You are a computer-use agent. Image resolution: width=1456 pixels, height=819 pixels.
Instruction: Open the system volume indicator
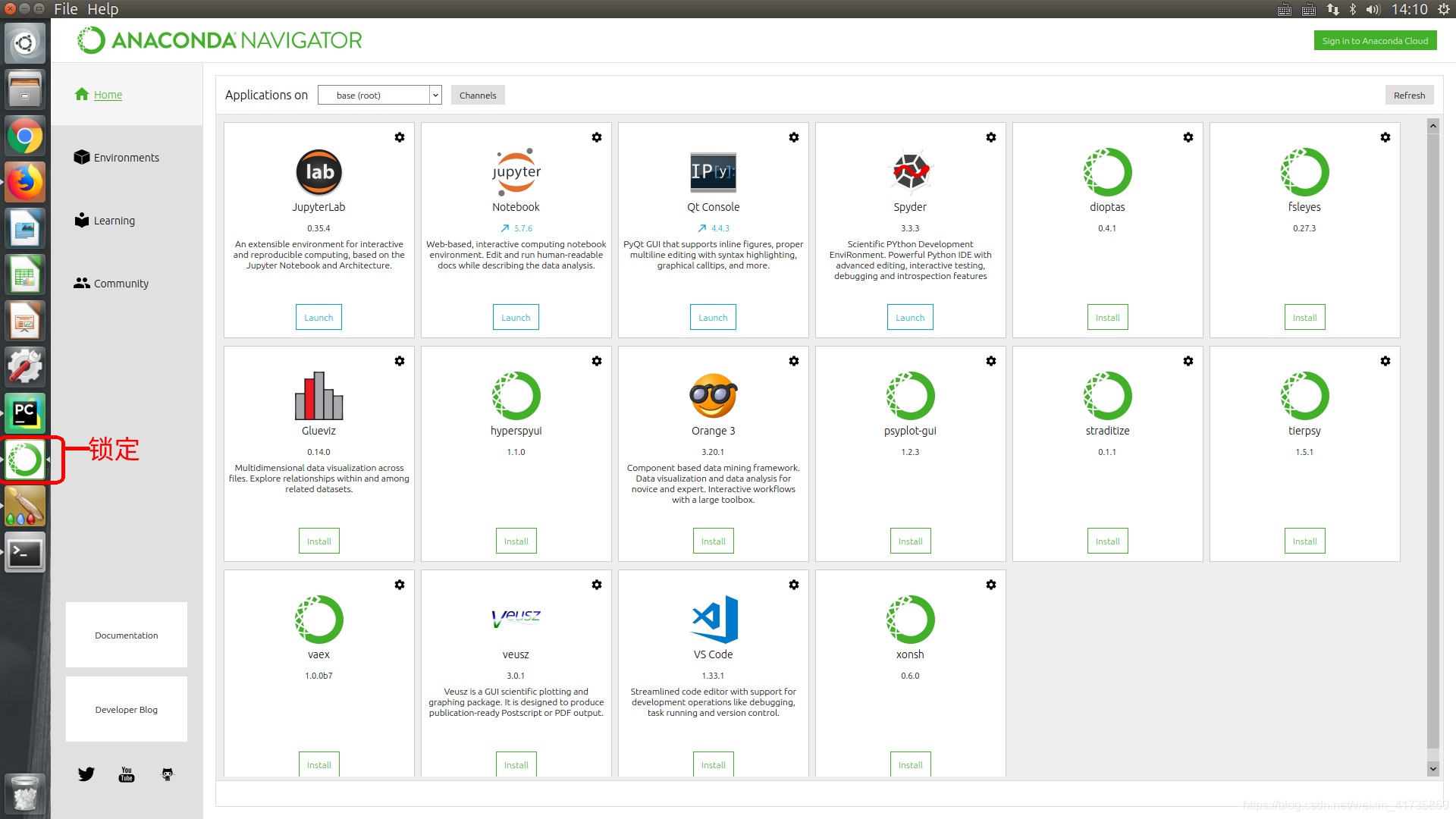click(1373, 9)
